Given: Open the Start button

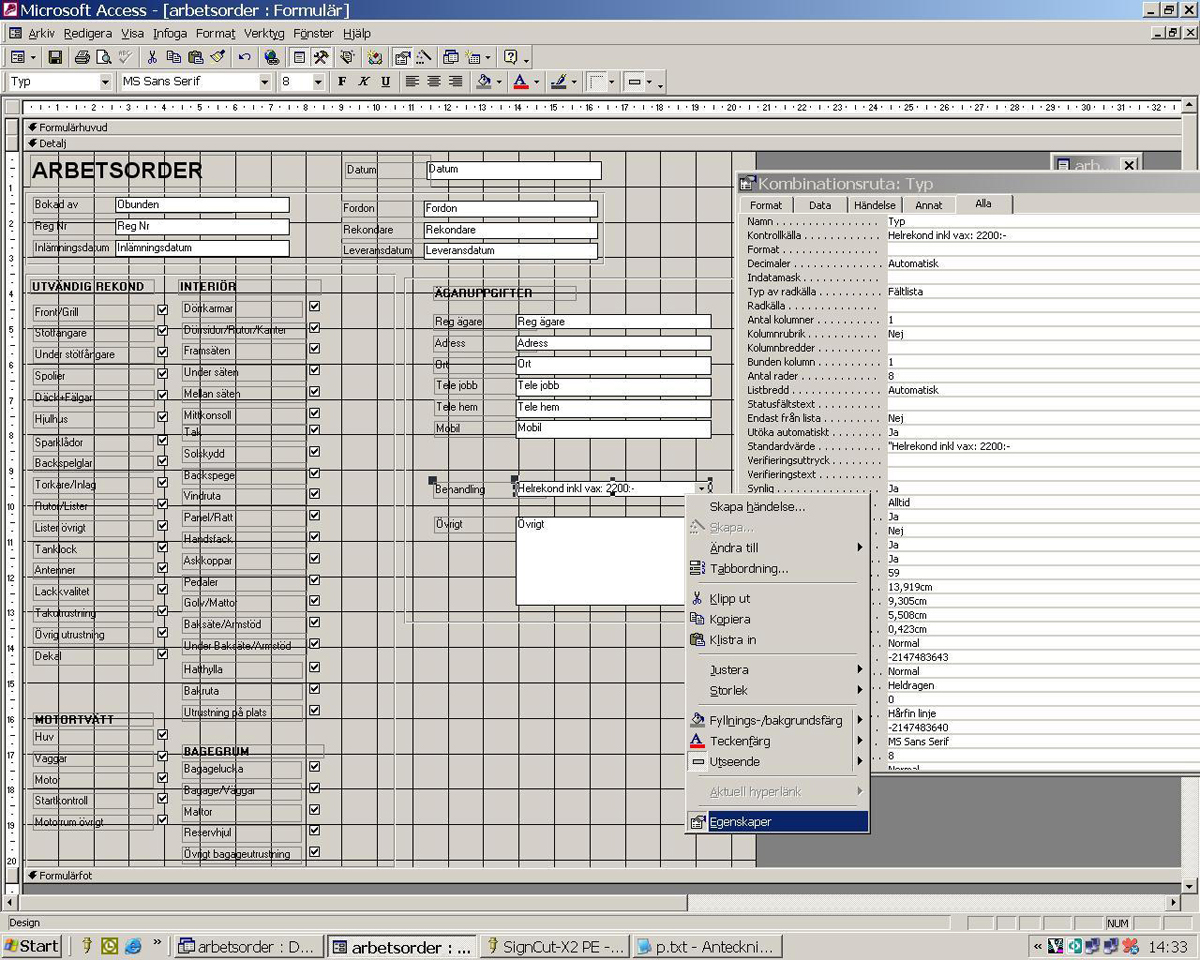Looking at the screenshot, I should (x=32, y=946).
